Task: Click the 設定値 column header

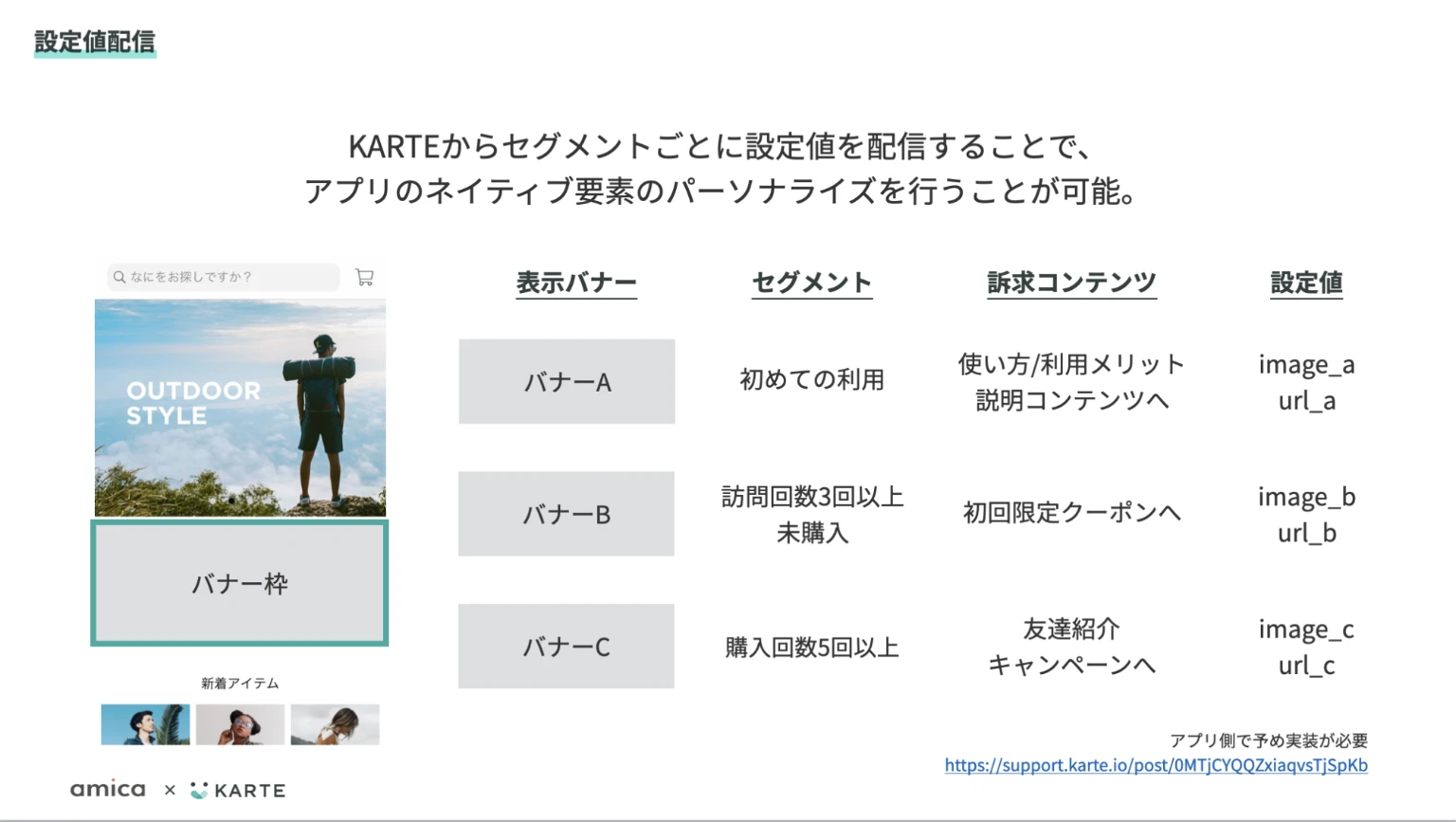Action: click(1306, 283)
